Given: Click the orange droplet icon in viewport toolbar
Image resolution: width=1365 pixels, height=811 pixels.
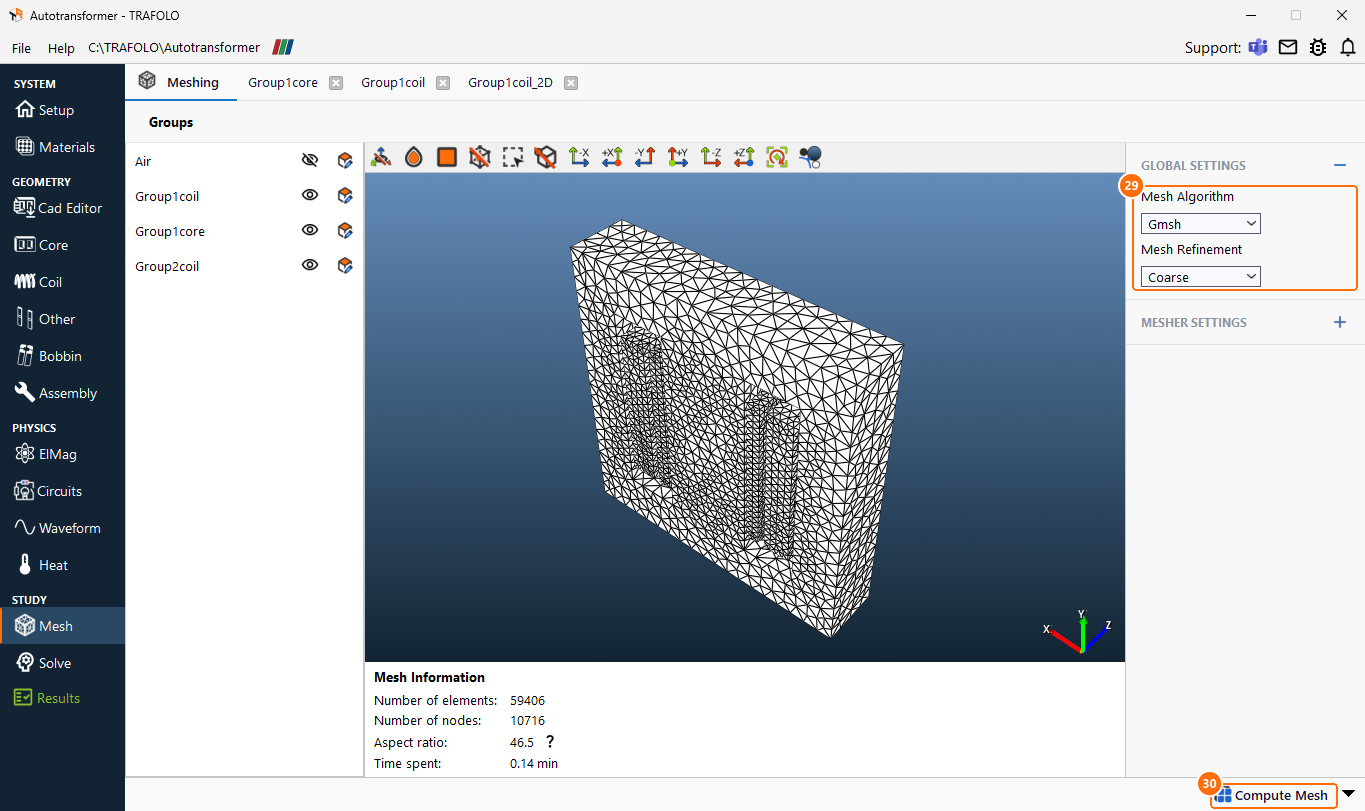Looking at the screenshot, I should tap(413, 157).
